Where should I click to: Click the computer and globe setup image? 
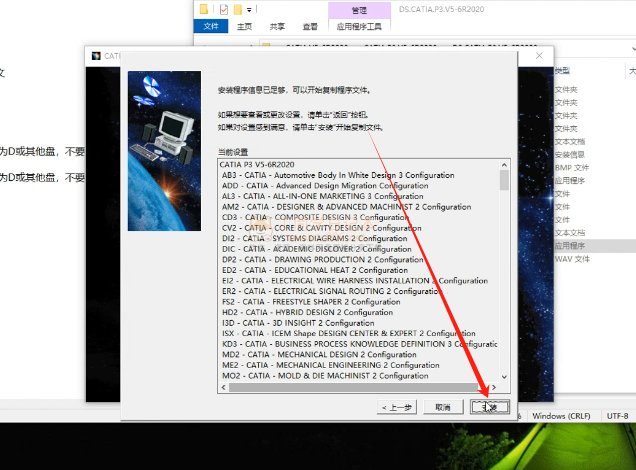tap(164, 151)
